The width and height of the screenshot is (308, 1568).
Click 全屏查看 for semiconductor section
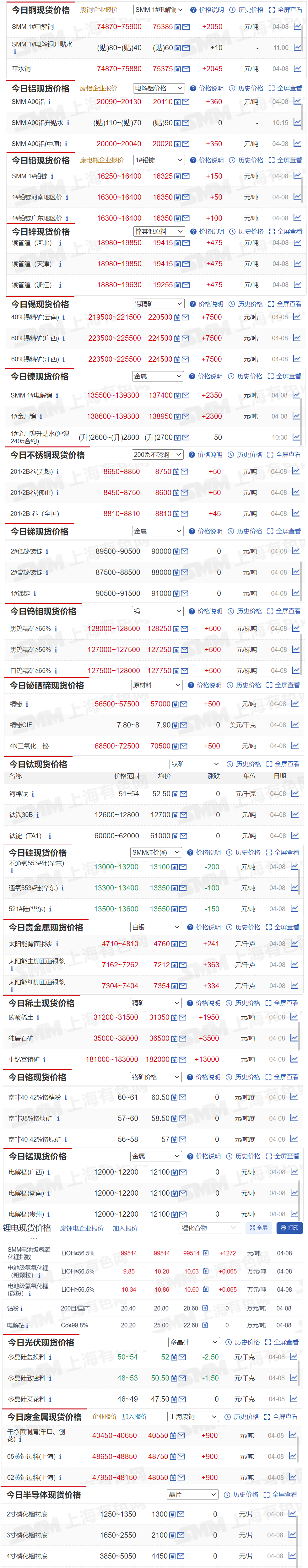click(x=281, y=1495)
